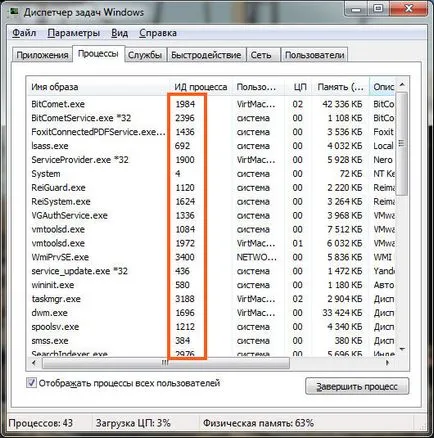Toggle 'Отображать процессы всех пользователей' checkbox
Image resolution: width=434 pixels, height=438 pixels.
(31, 383)
